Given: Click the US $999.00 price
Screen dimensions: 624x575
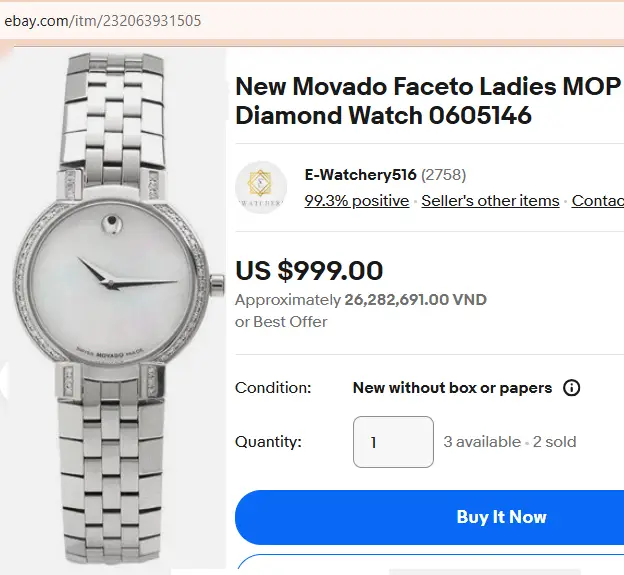Looking at the screenshot, I should point(309,270).
